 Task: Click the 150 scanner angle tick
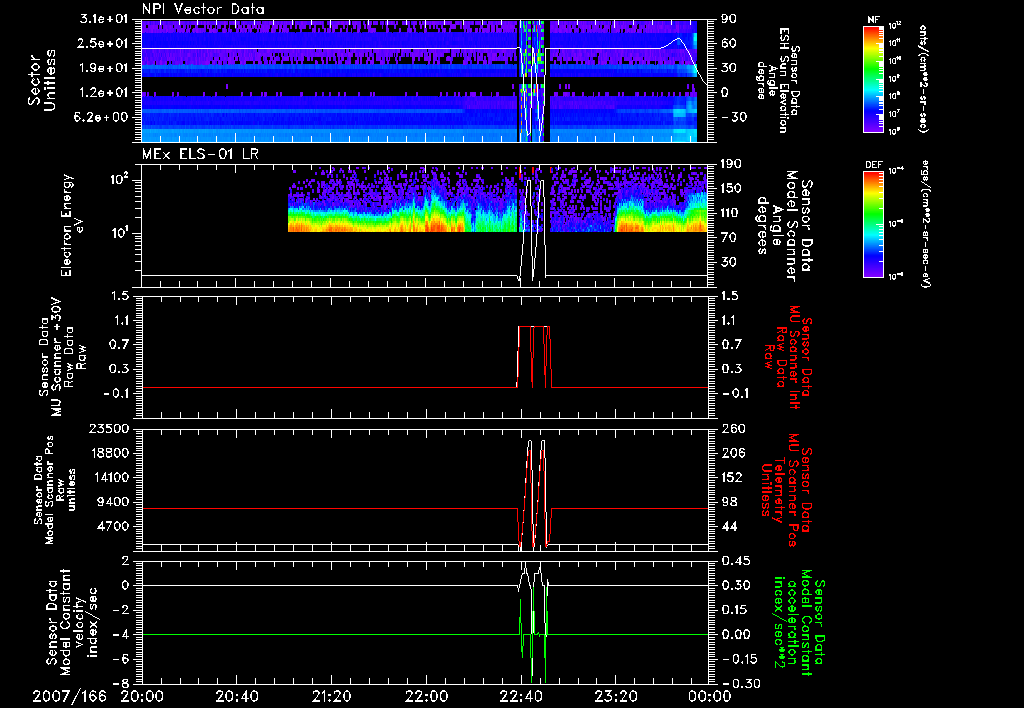click(x=730, y=189)
